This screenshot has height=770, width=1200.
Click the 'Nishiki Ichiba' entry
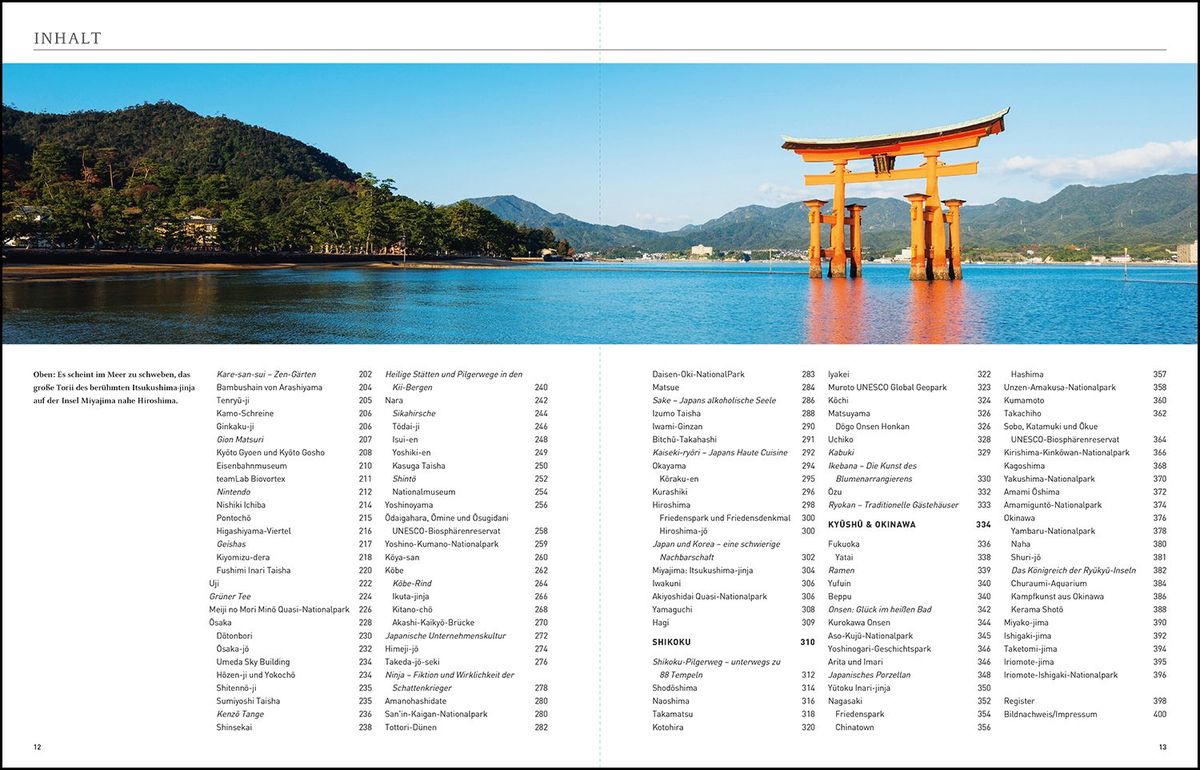(x=241, y=505)
